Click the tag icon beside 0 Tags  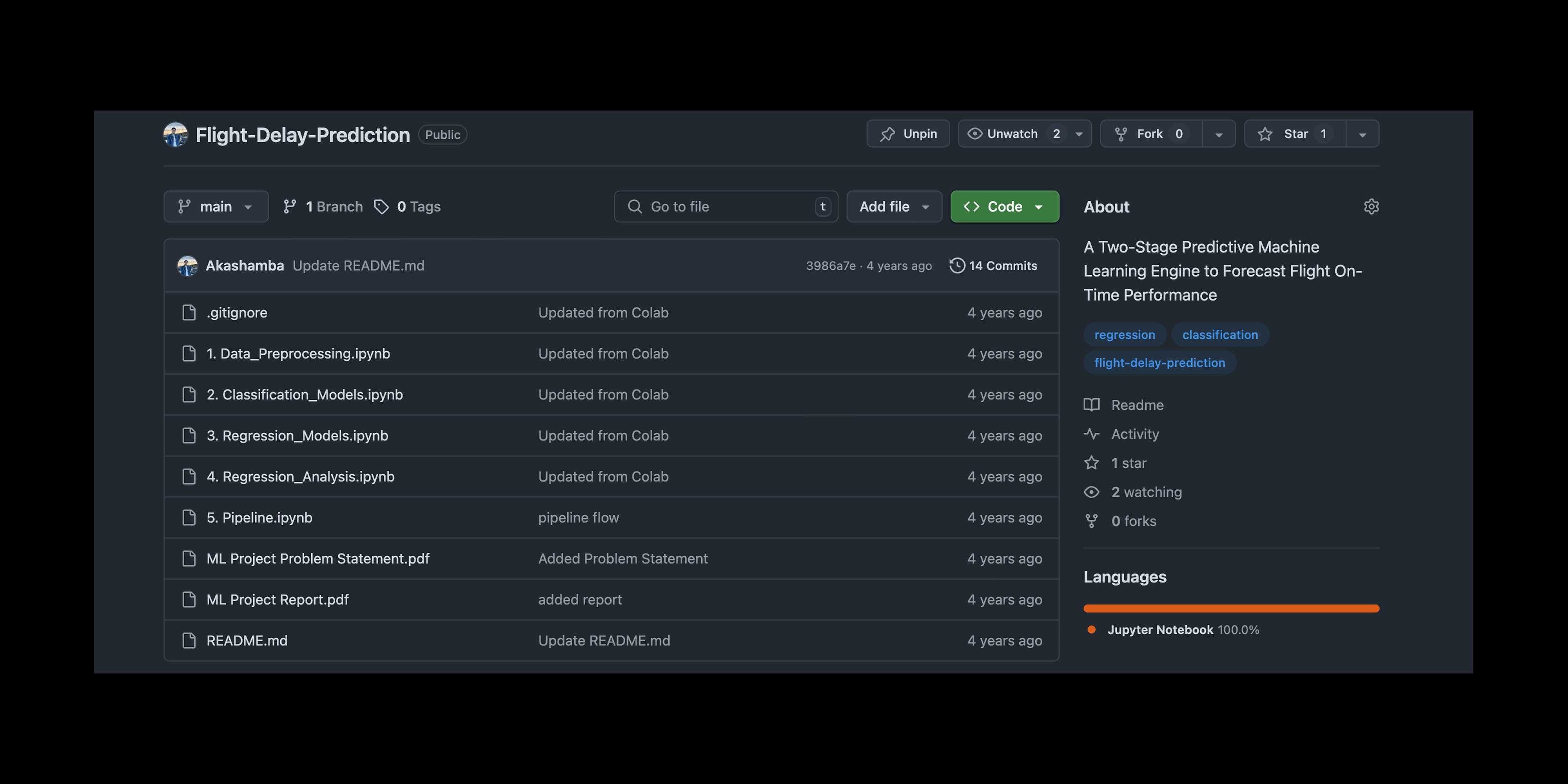point(381,206)
